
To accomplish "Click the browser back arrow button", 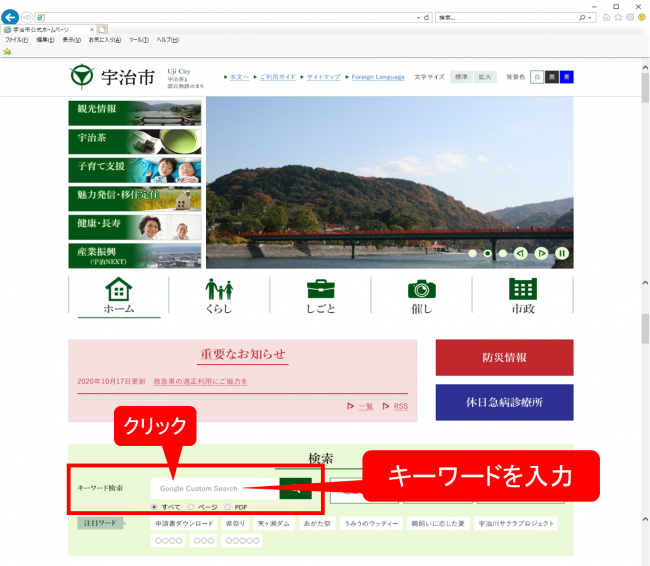I will 11,17.
